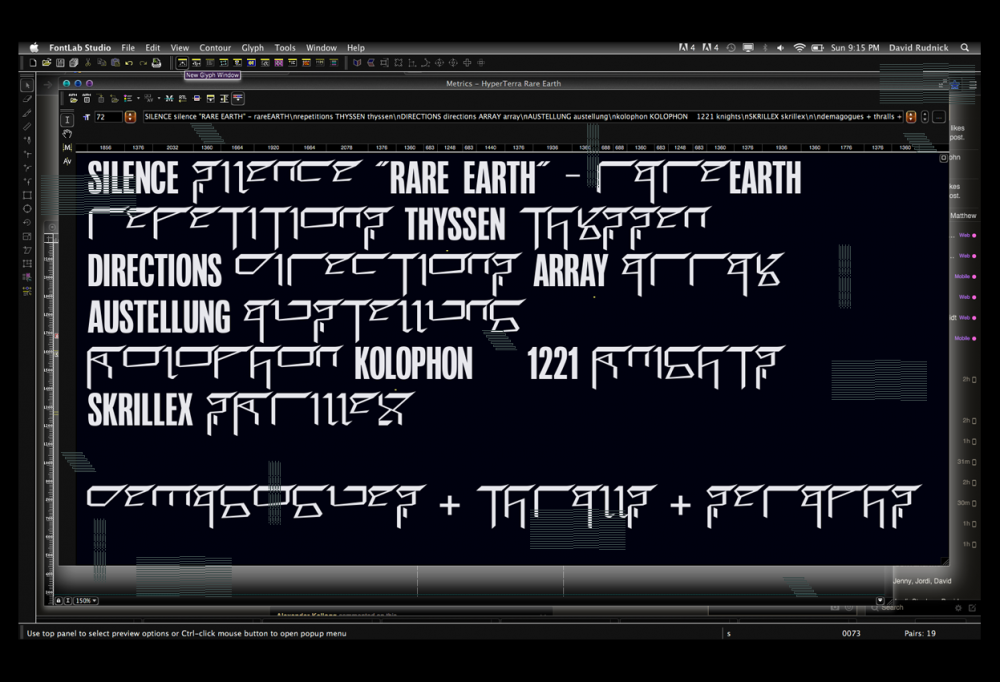1000x682 pixels.
Task: Open the Tools menu
Action: pyautogui.click(x=285, y=48)
